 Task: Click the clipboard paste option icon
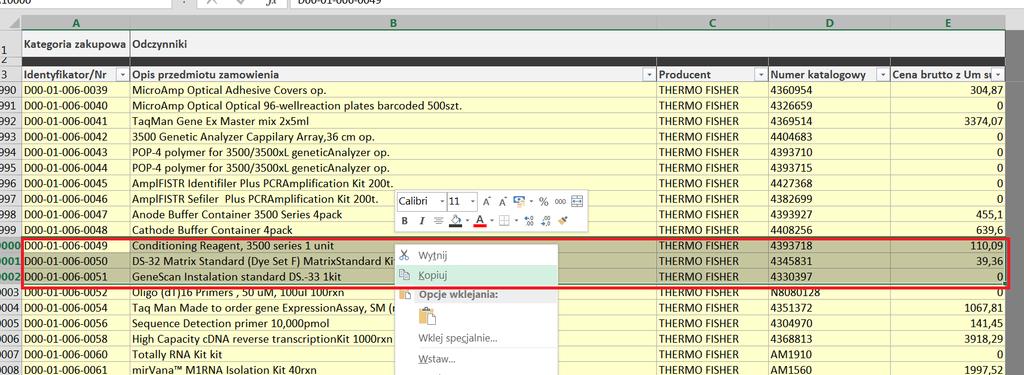coord(428,316)
